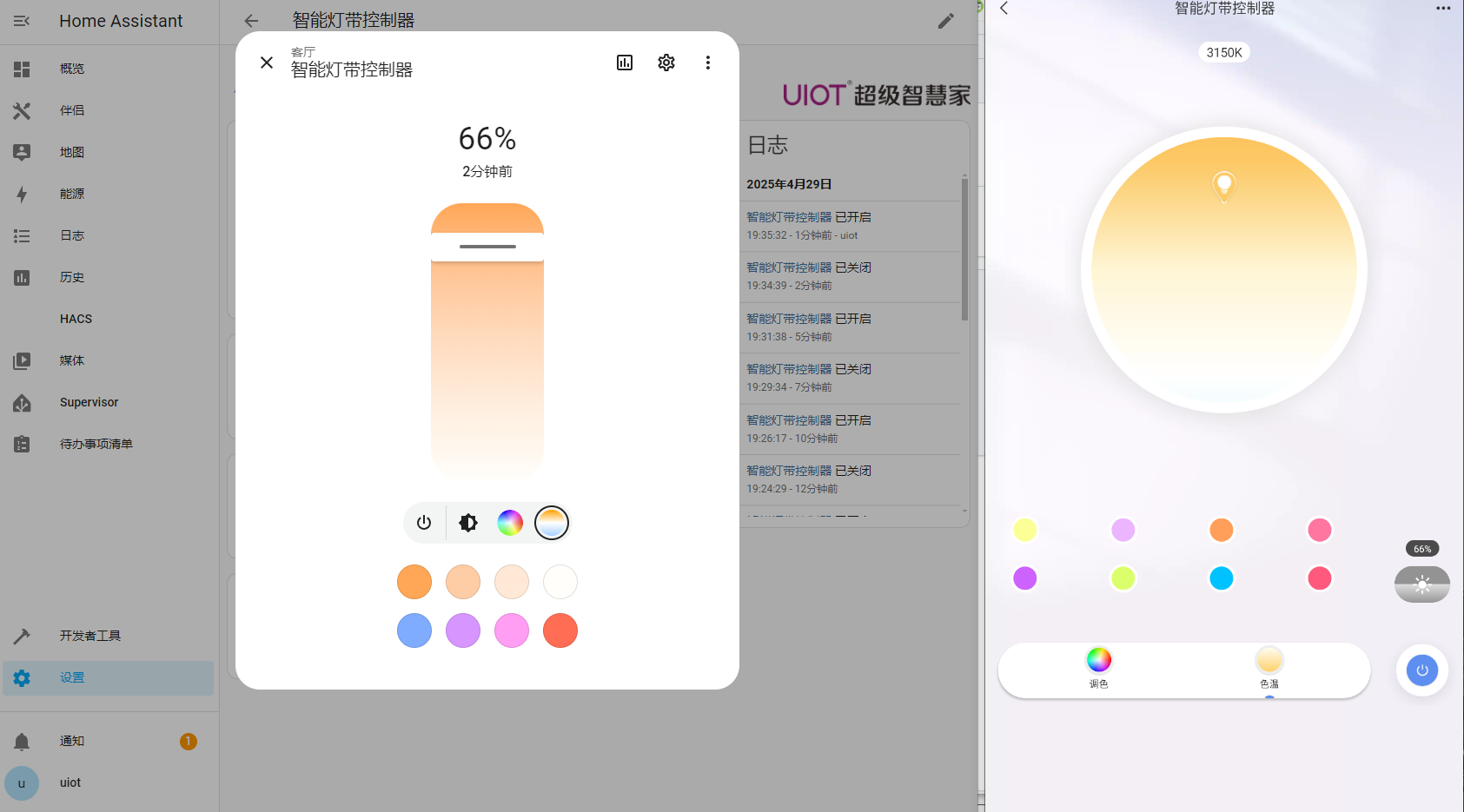The image size is (1464, 812).
Task: Select the color temperature mode icon
Action: pyautogui.click(x=552, y=523)
